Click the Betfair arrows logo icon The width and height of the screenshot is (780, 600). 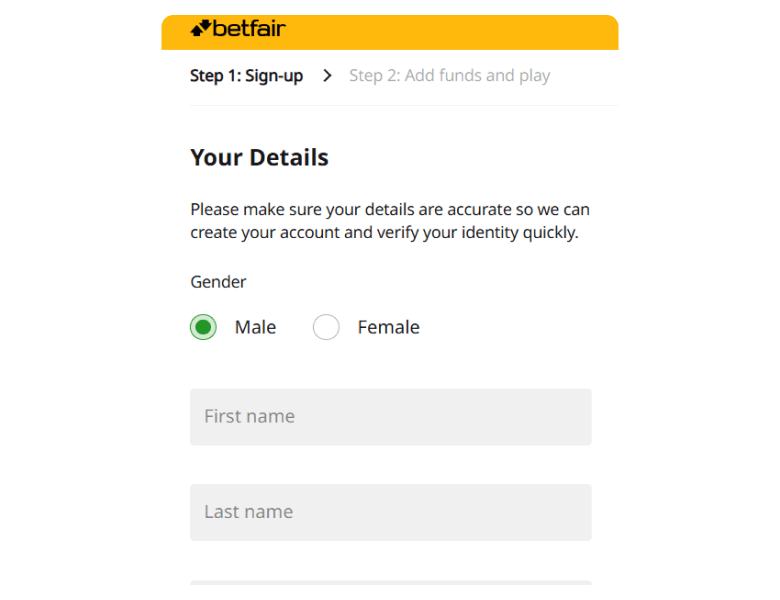[201, 29]
